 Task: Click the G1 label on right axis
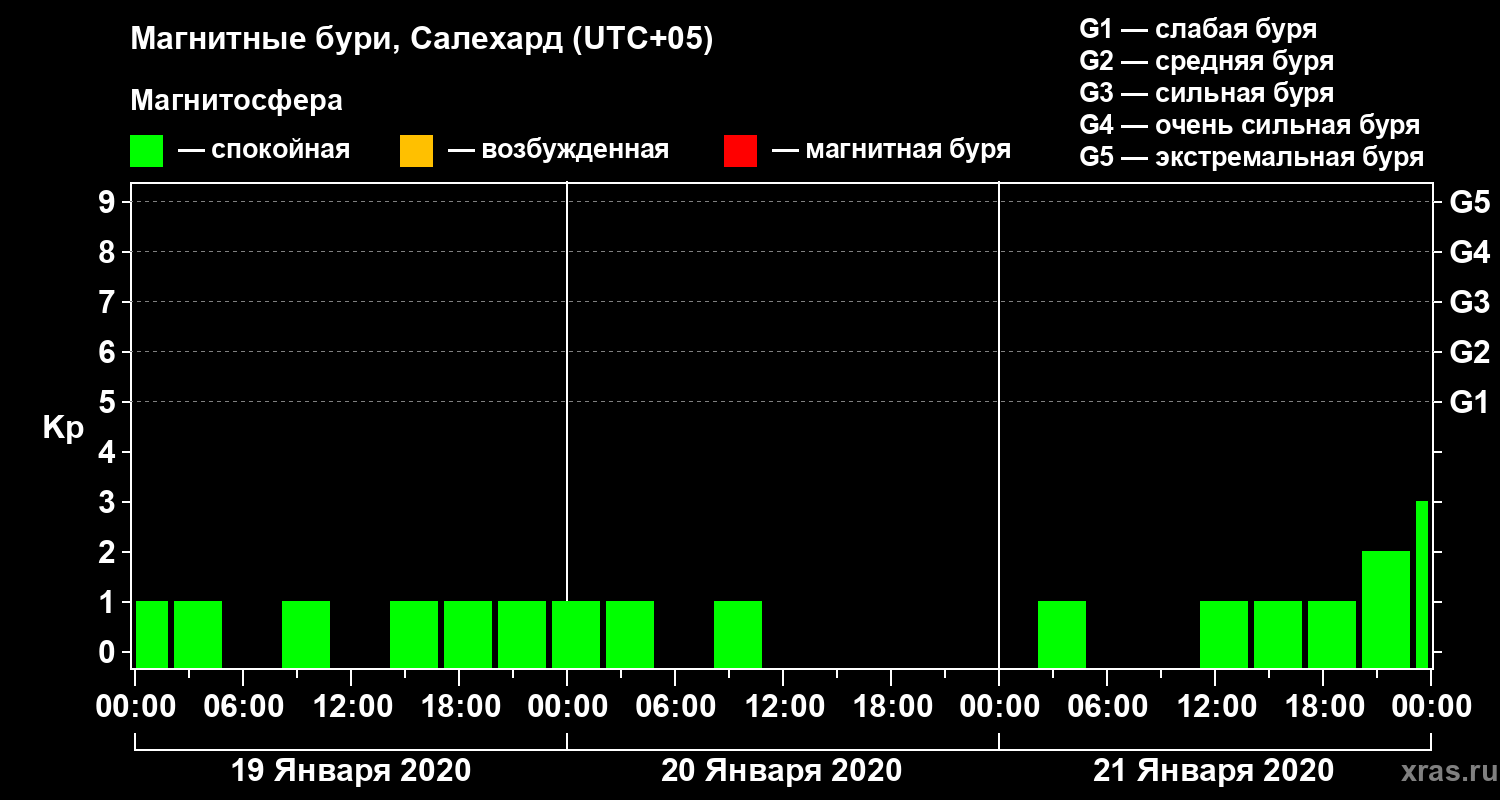tap(1469, 403)
